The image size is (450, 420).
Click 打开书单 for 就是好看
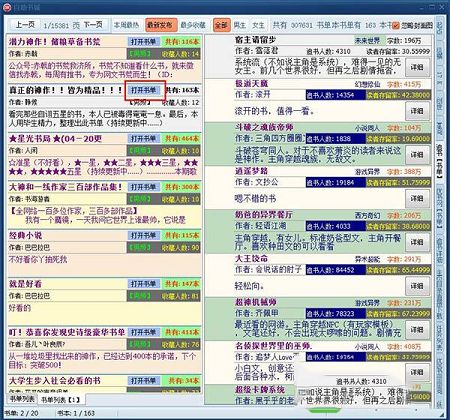click(143, 284)
